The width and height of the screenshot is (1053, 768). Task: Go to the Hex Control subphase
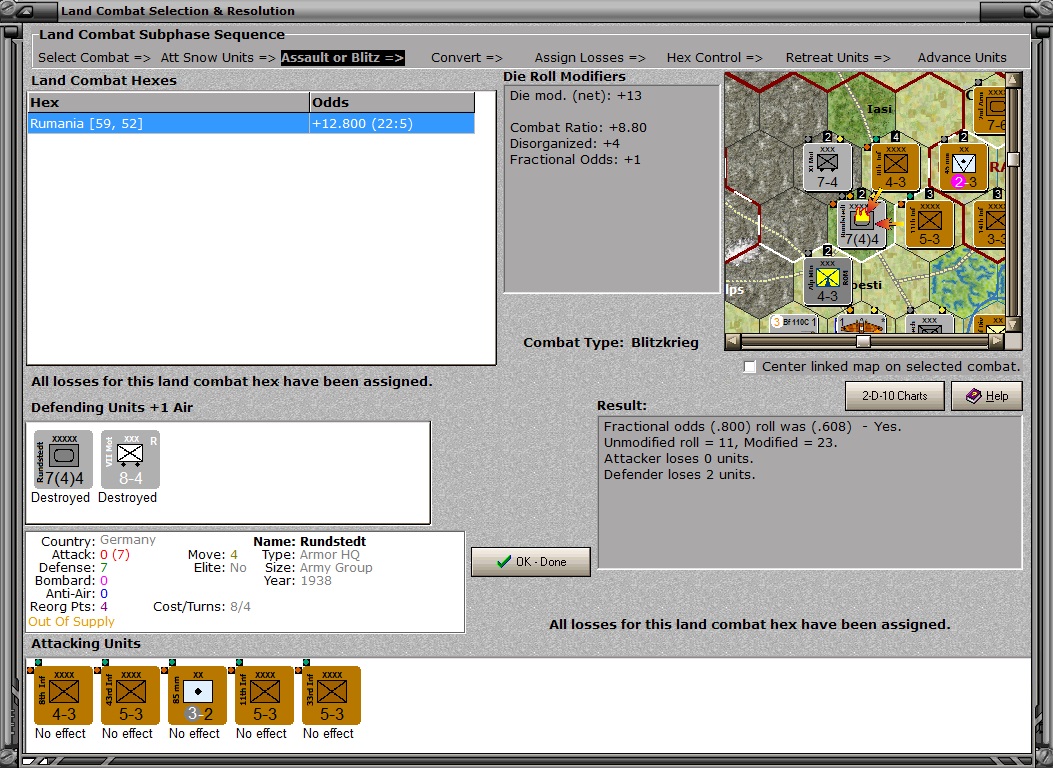click(x=715, y=58)
